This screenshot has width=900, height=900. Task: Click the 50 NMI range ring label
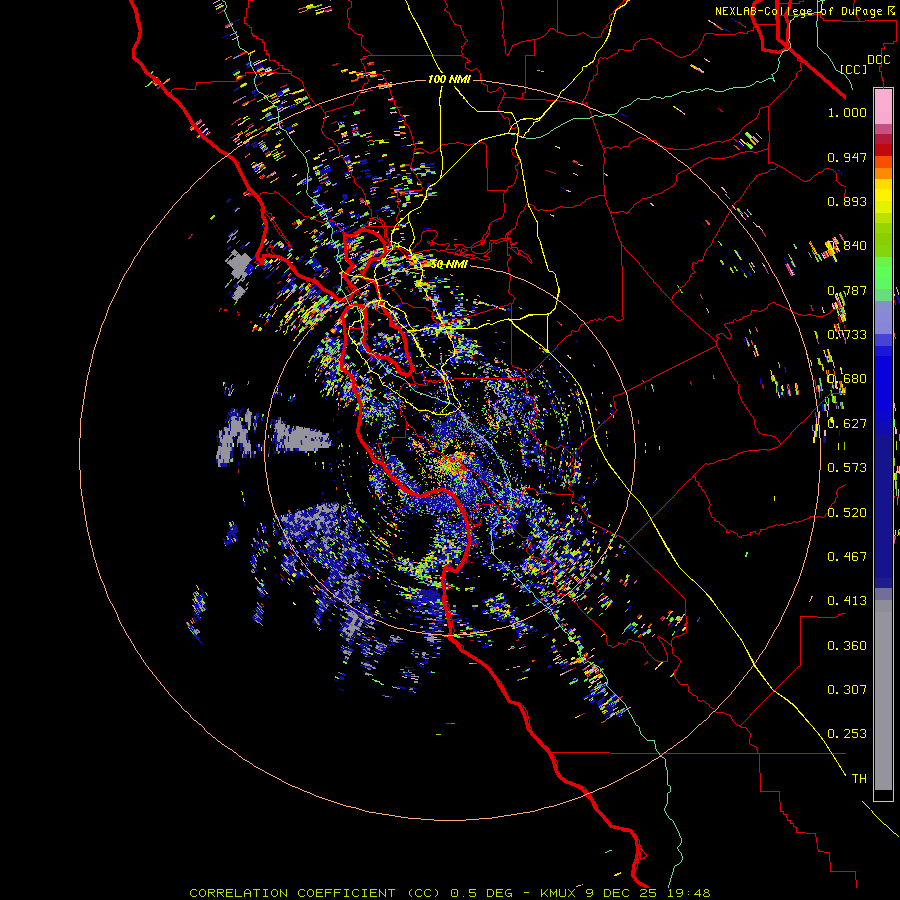click(449, 264)
